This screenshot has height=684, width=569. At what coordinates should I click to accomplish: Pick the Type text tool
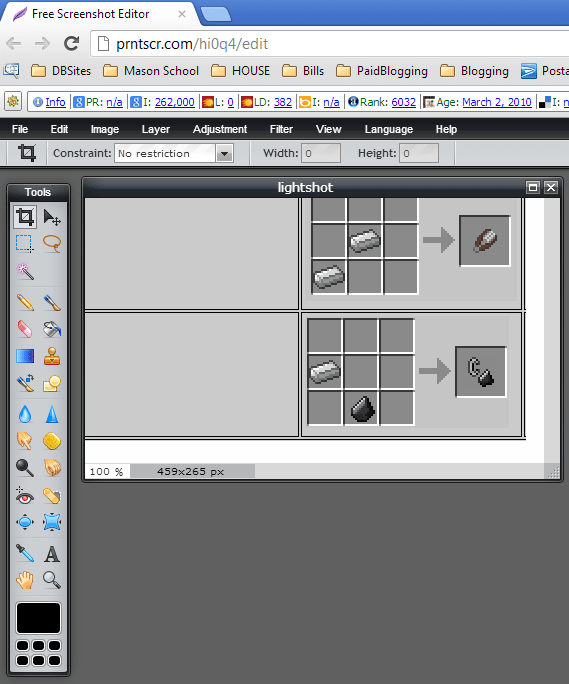[x=52, y=553]
